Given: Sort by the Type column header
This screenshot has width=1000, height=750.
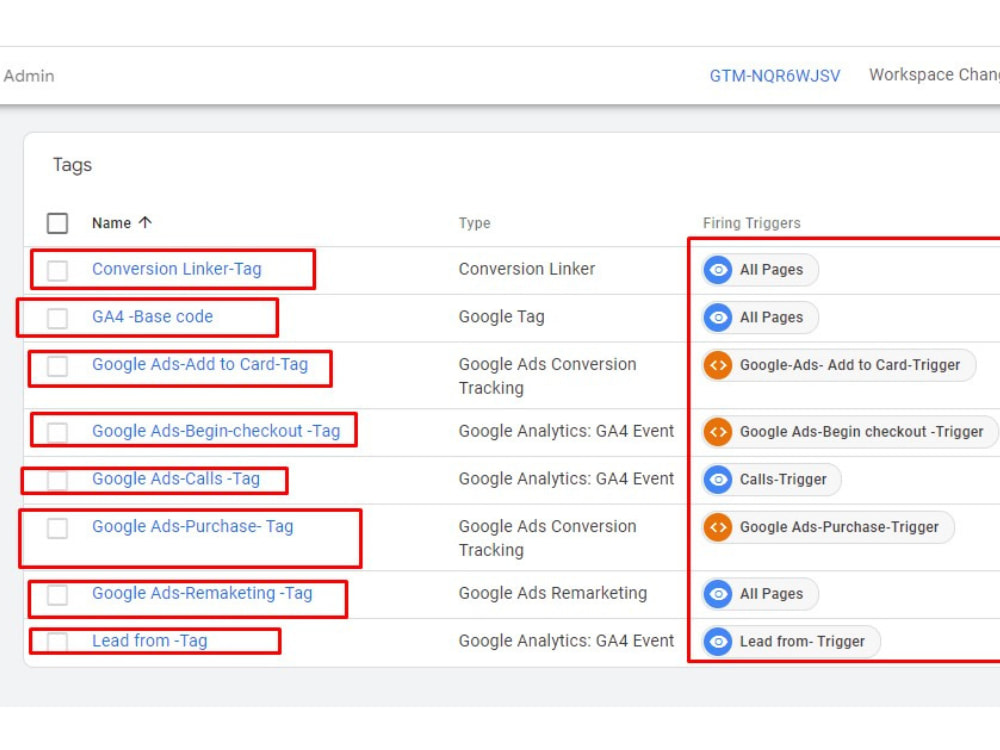Looking at the screenshot, I should coord(474,223).
